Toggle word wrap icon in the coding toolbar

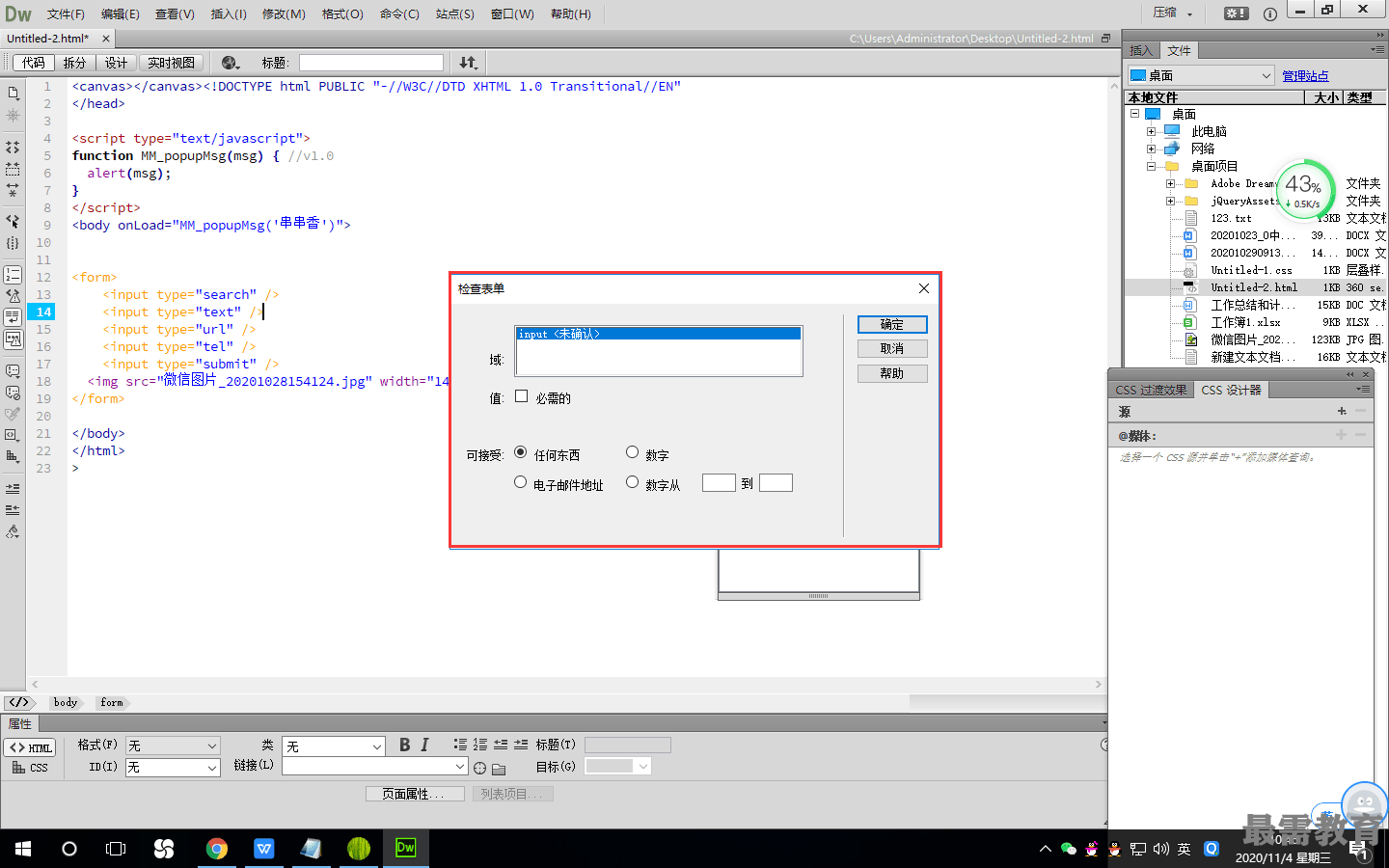tap(13, 317)
